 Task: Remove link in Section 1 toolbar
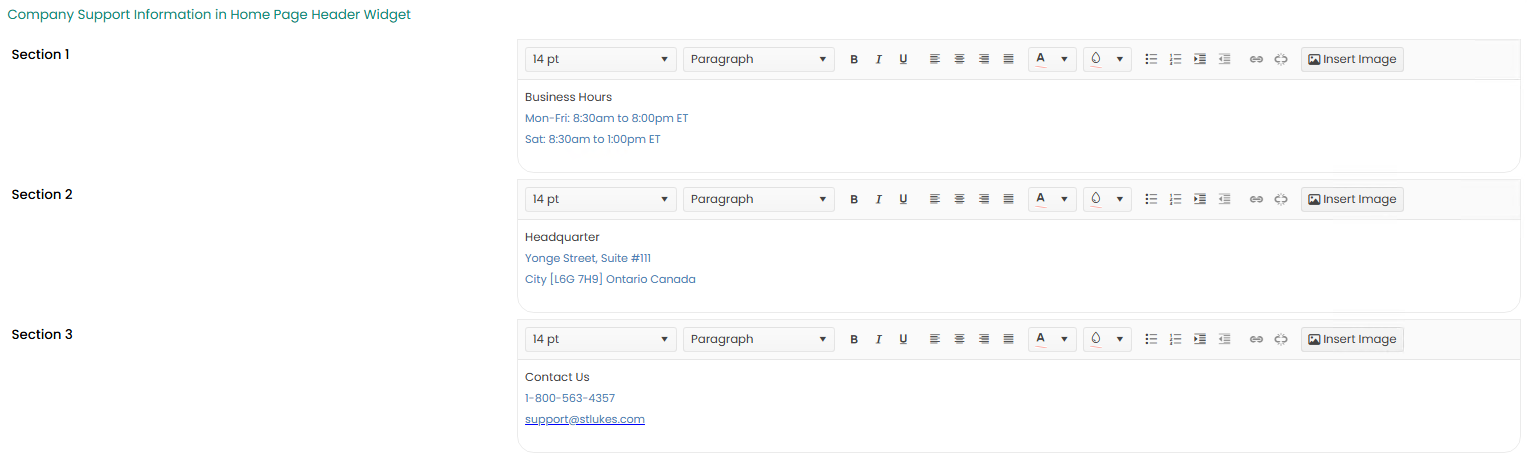tap(1281, 60)
